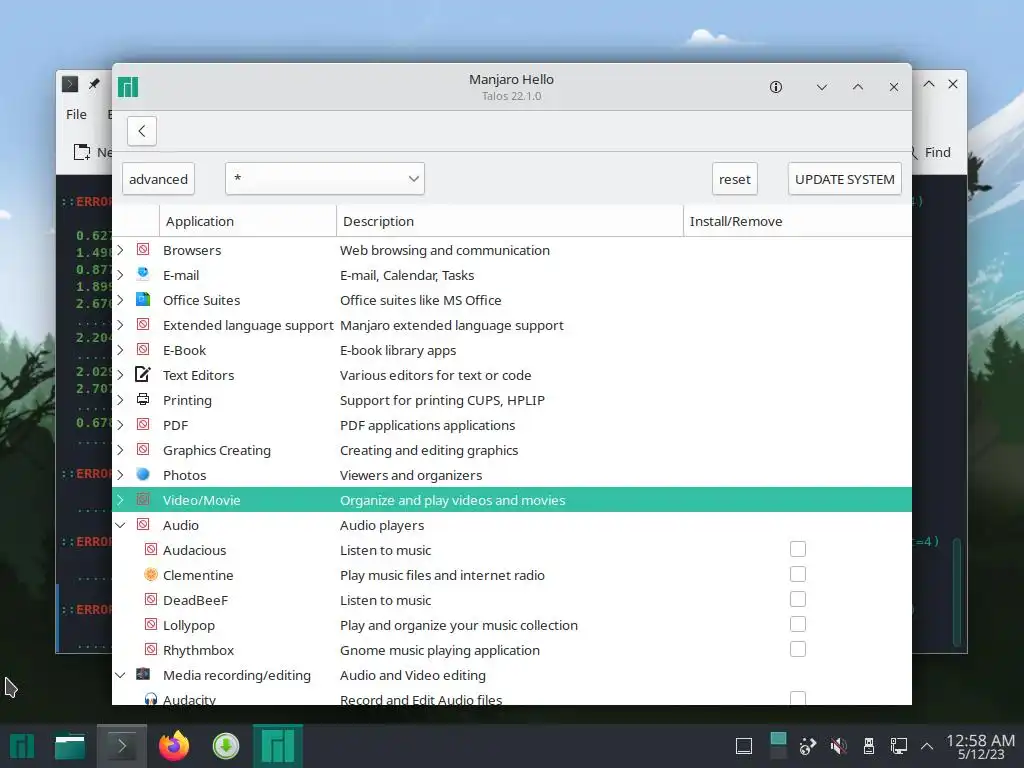The height and width of the screenshot is (768, 1024).
Task: Click the Photos category icon
Action: click(x=143, y=474)
